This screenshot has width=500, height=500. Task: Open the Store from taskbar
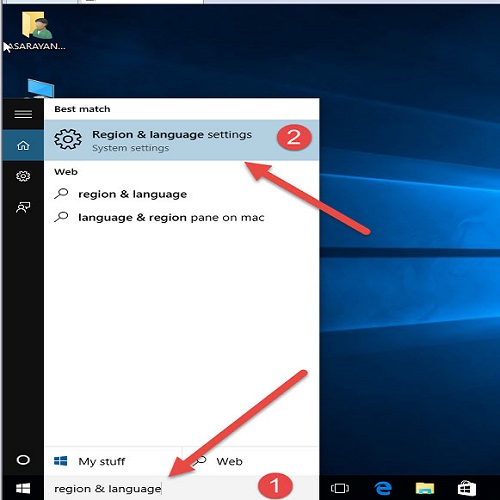[x=467, y=488]
